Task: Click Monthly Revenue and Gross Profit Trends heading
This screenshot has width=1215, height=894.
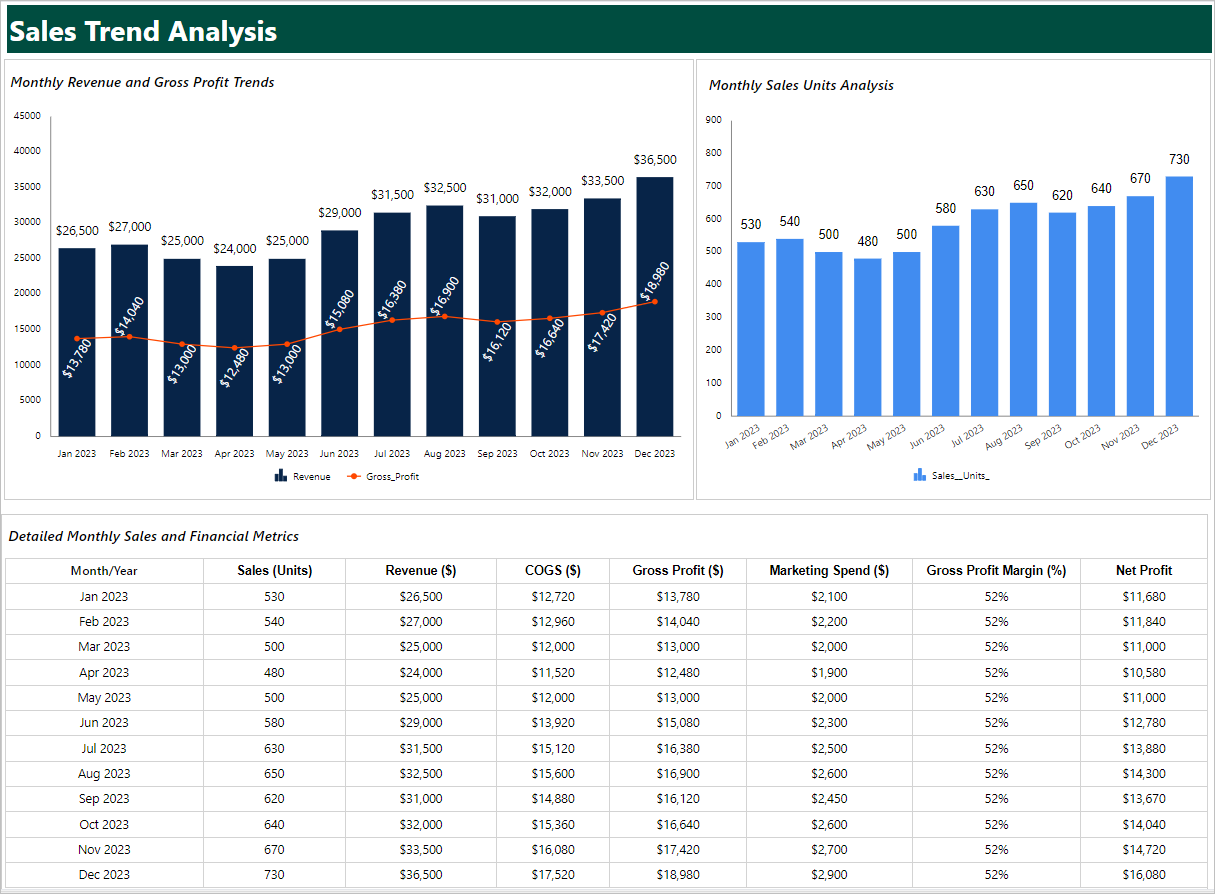Action: tap(142, 82)
